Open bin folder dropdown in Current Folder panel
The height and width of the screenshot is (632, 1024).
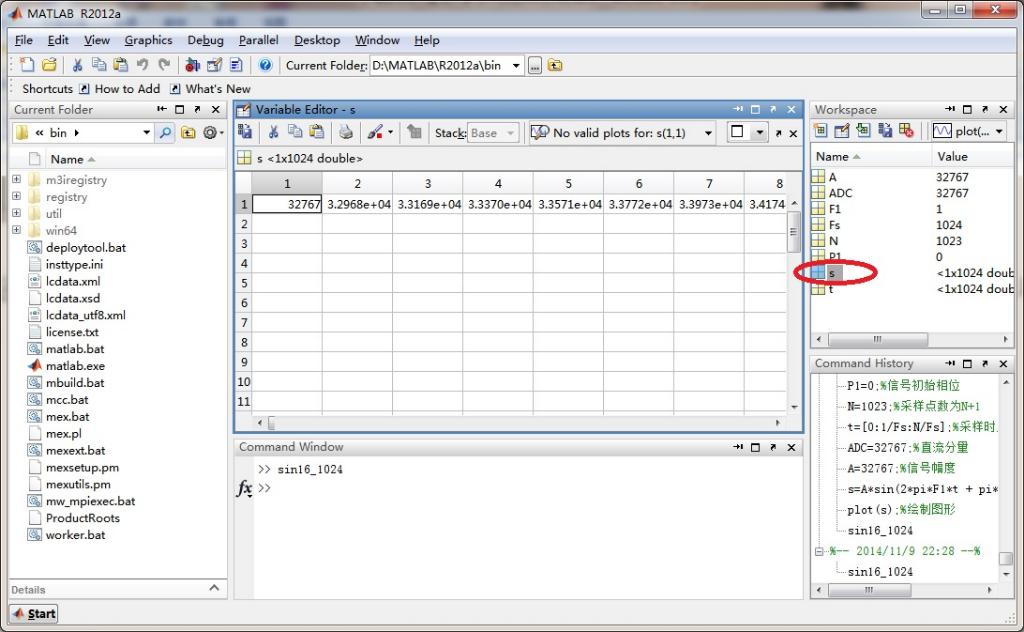pos(146,133)
